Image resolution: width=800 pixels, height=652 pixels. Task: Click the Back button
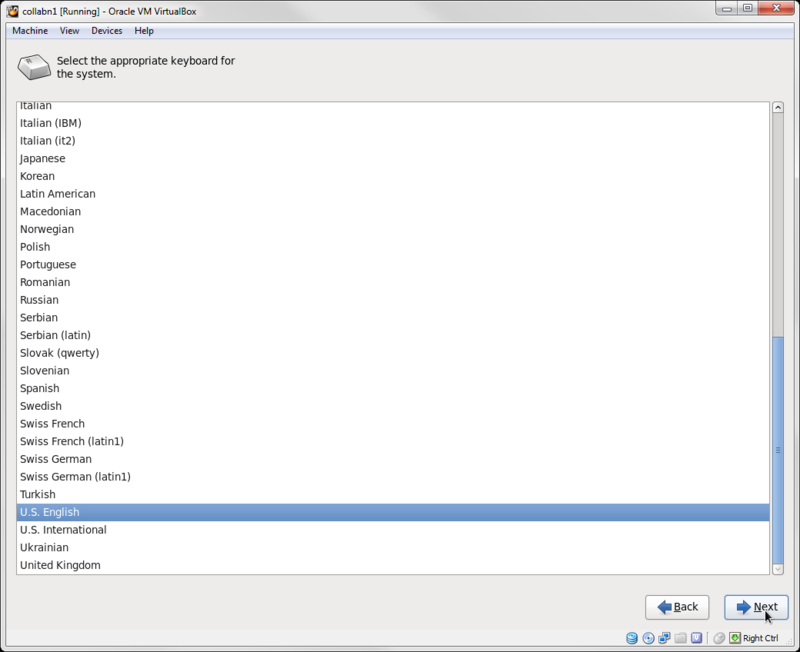[677, 607]
